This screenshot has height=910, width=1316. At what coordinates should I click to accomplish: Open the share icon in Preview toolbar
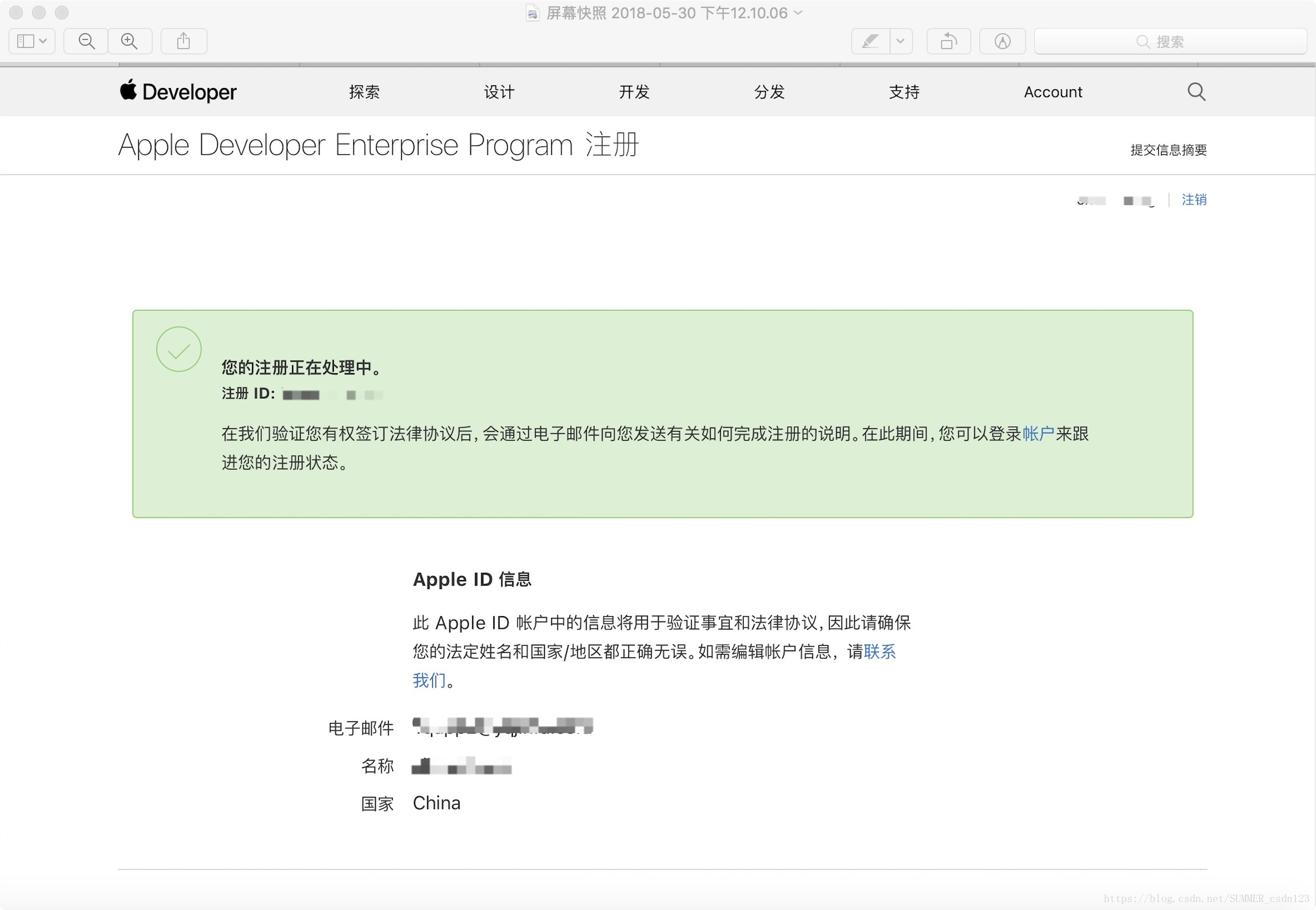click(x=184, y=41)
